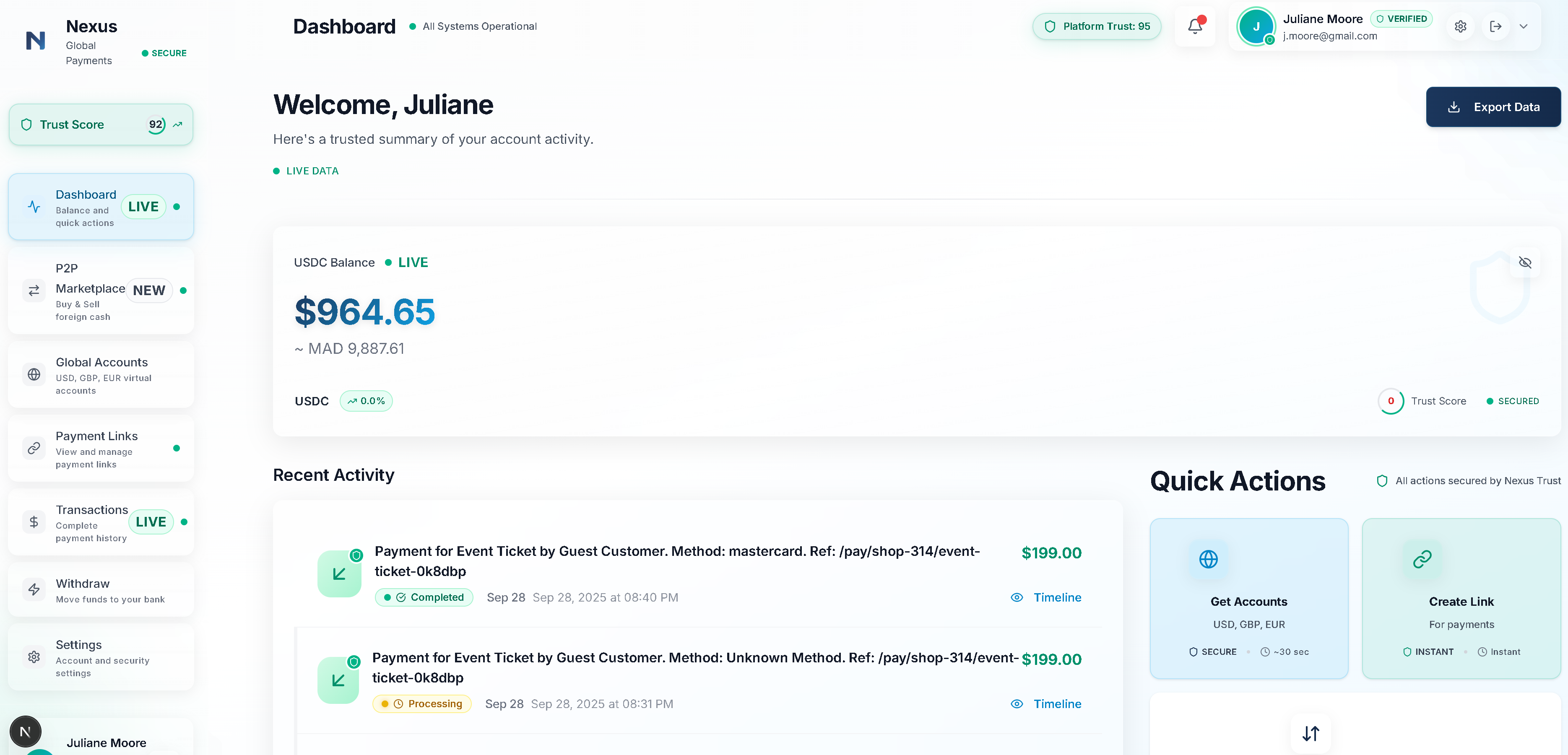Click the Create Link chain icon
Screen dimensions: 1568x755
pyautogui.click(x=1422, y=558)
